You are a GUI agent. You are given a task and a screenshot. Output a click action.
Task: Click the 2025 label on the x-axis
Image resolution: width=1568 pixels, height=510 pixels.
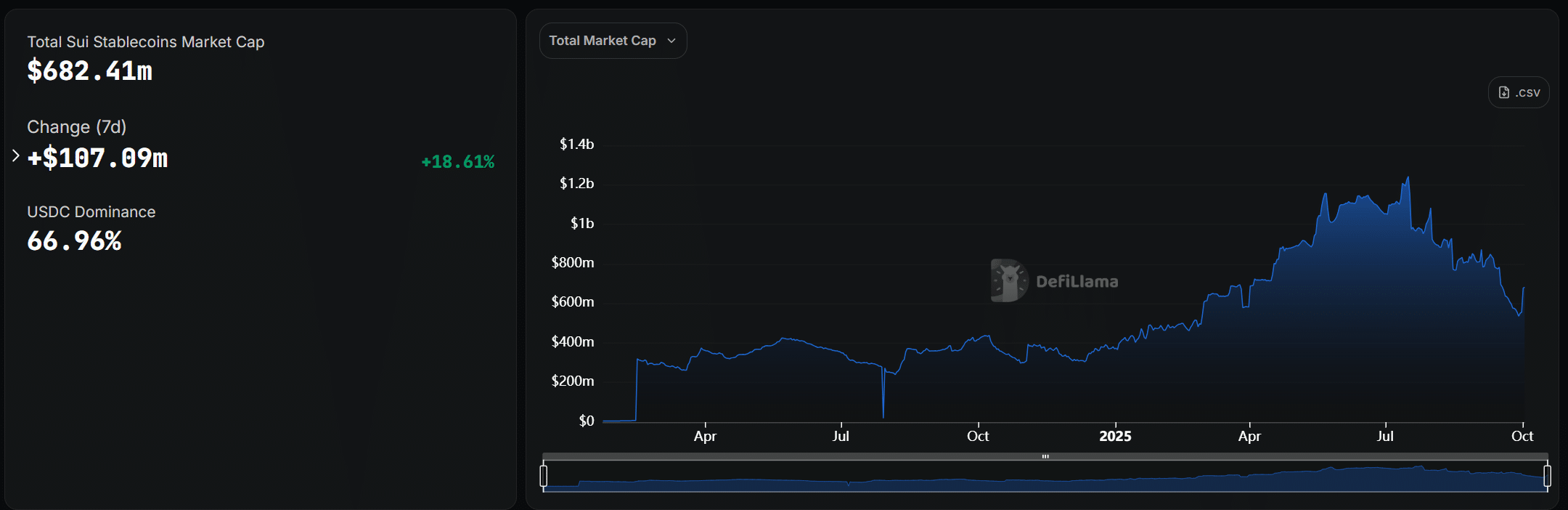point(1115,436)
